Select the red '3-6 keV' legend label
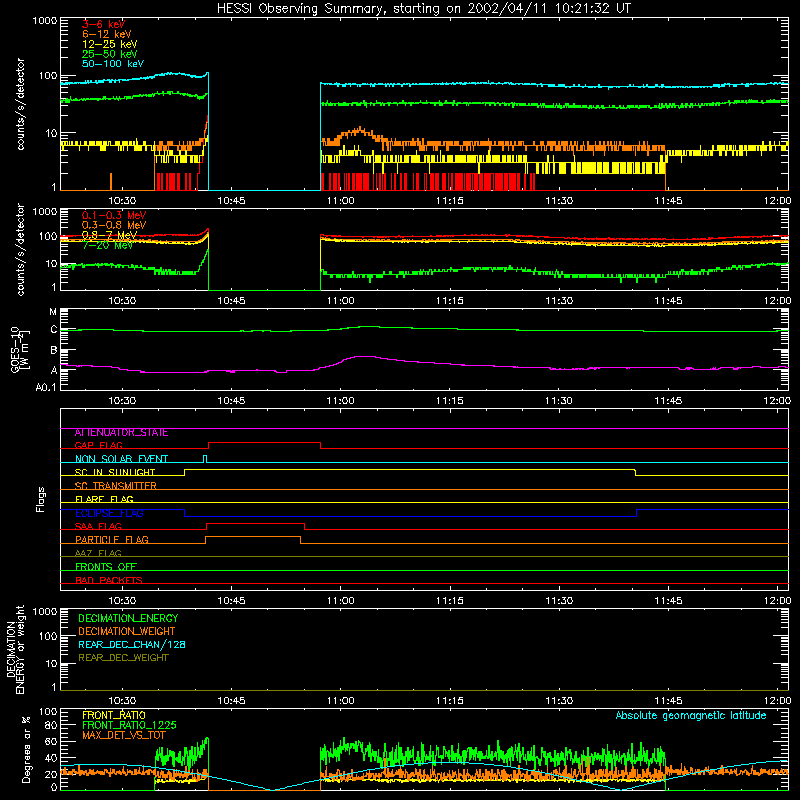The height and width of the screenshot is (800, 800). click(x=103, y=24)
